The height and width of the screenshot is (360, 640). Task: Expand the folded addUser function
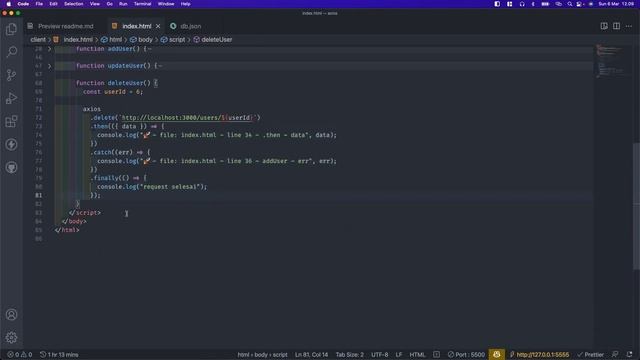point(49,49)
